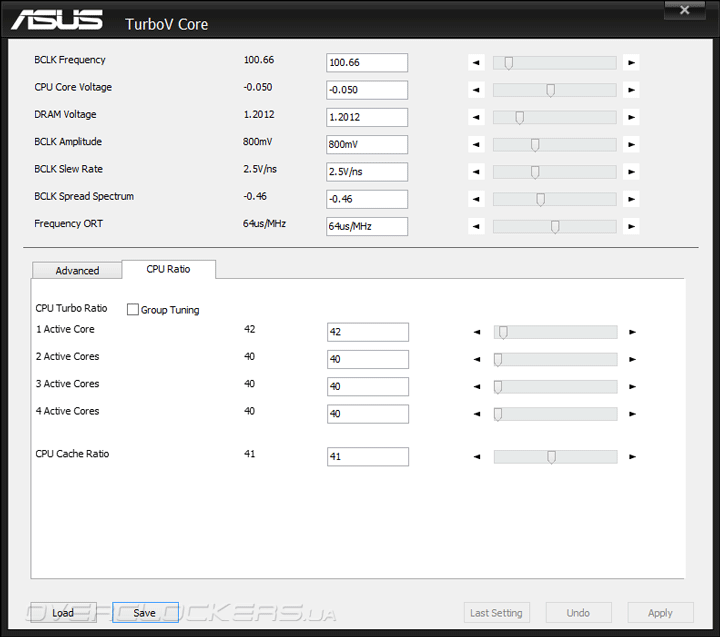The image size is (720, 637).
Task: Increase 3 Active Cores ratio with right arrow
Action: pyautogui.click(x=632, y=387)
